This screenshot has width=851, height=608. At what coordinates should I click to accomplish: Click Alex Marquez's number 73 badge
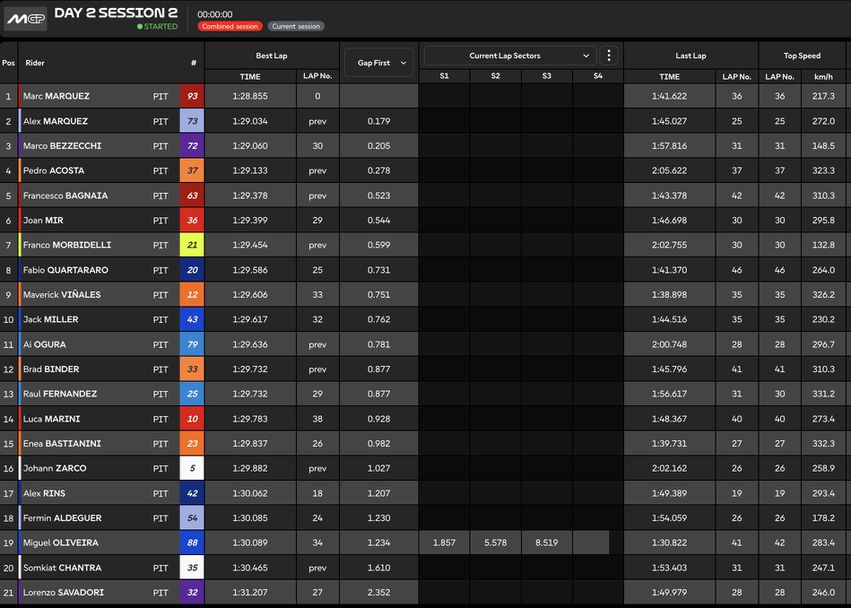(192, 121)
